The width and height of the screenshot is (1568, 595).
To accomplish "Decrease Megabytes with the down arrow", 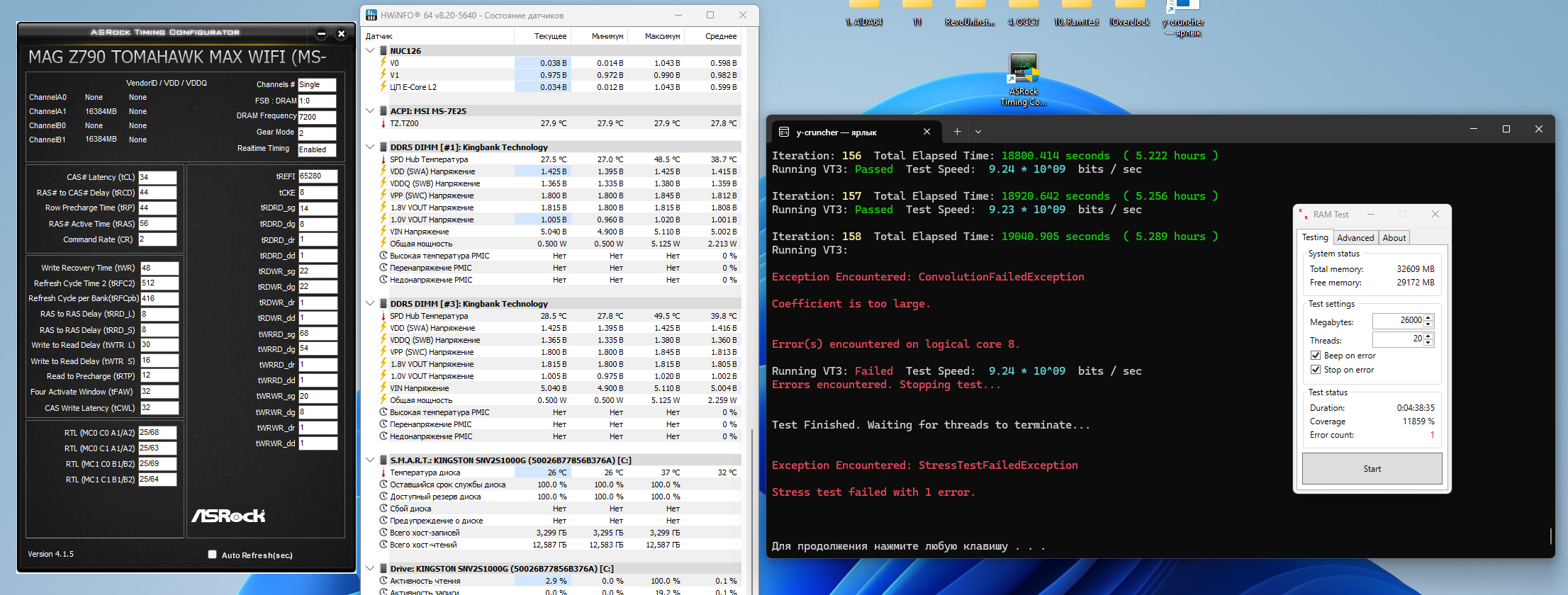I will [1428, 324].
